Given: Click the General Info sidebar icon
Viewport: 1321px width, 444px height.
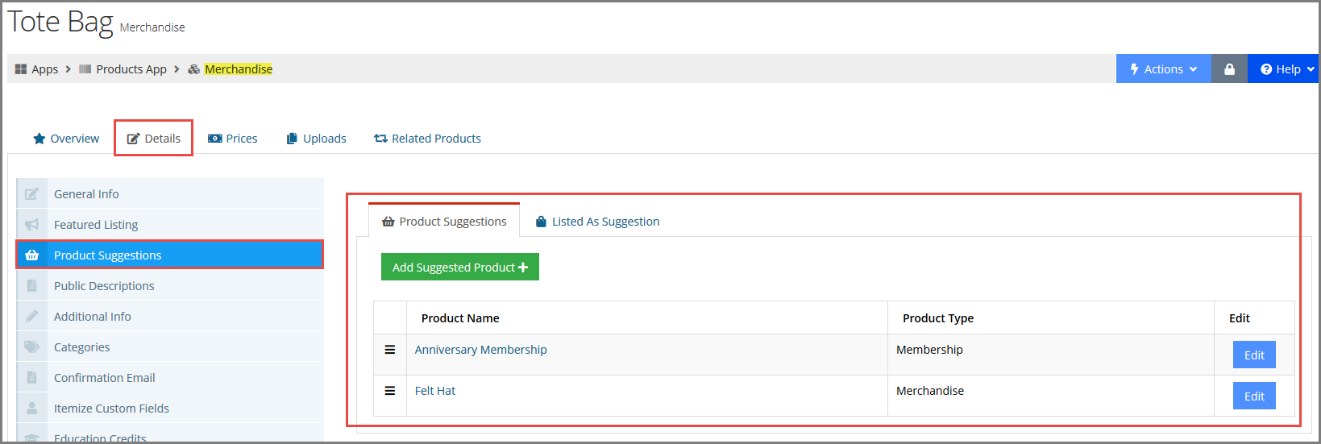Looking at the screenshot, I should point(32,194).
